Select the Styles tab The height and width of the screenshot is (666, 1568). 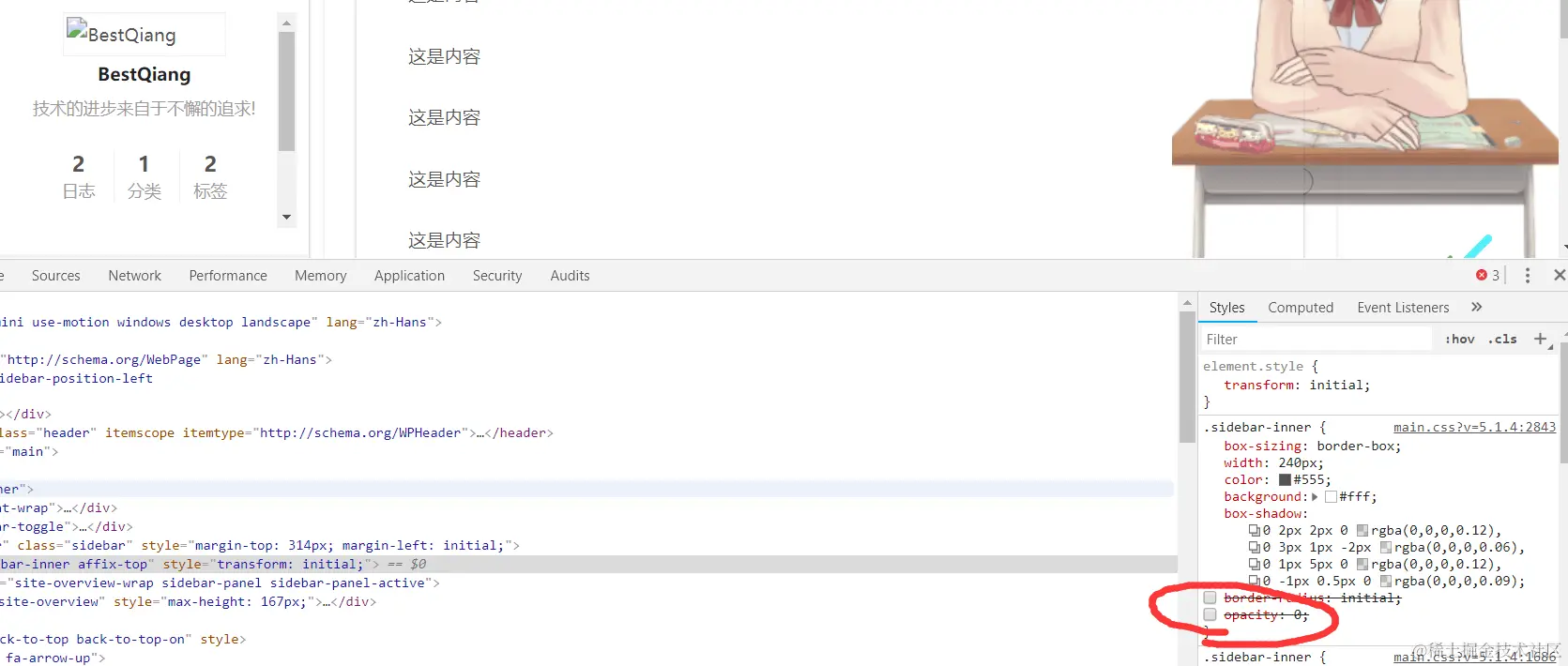1226,307
